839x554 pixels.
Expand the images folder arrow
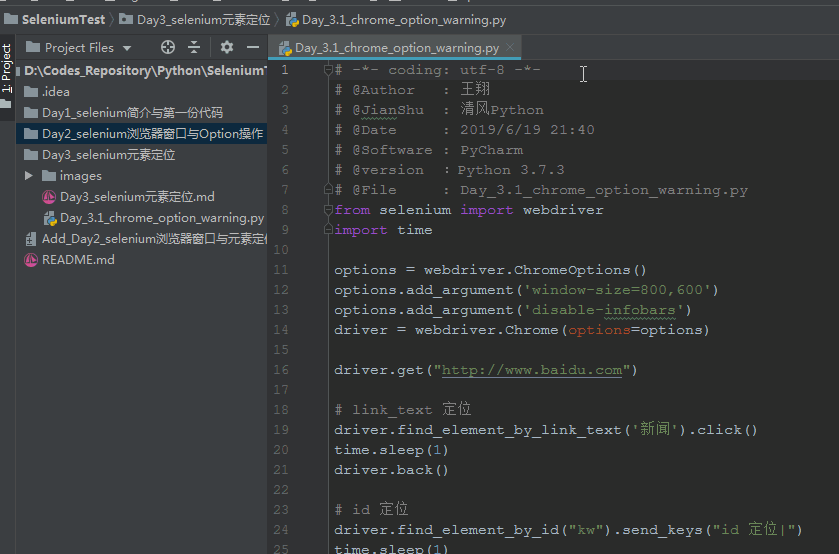(x=29, y=176)
